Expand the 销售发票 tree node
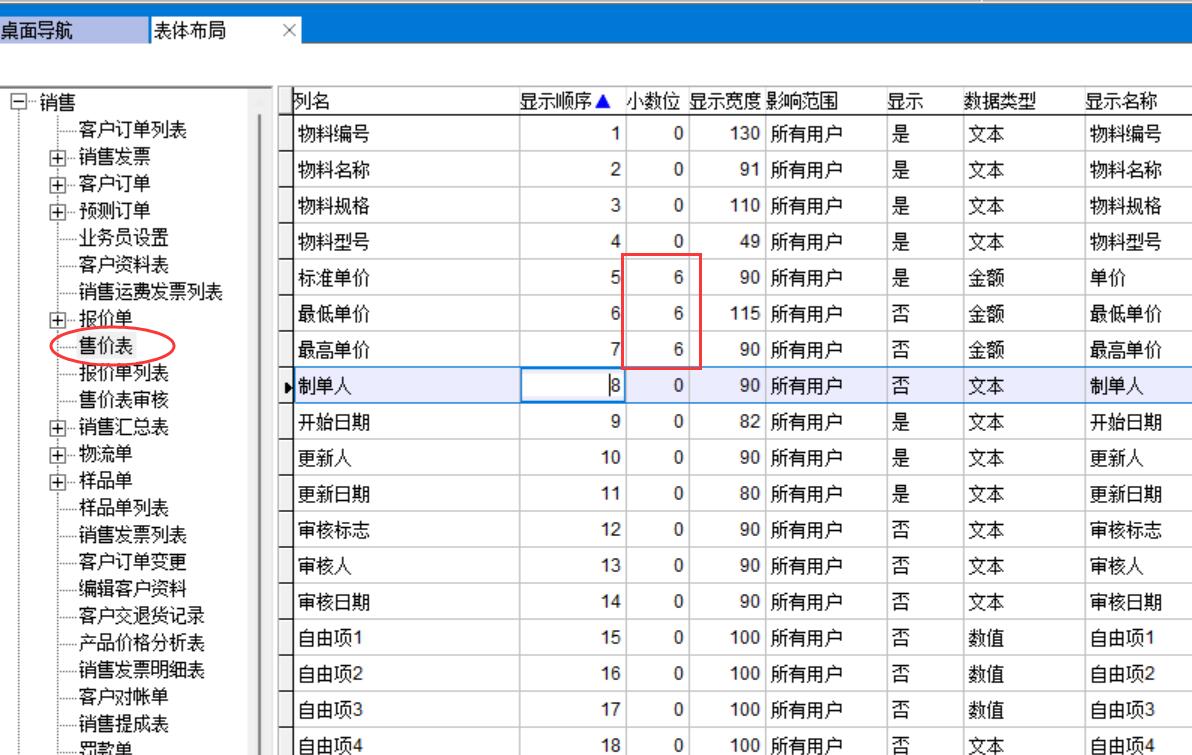This screenshot has height=755, width=1192. tap(59, 158)
